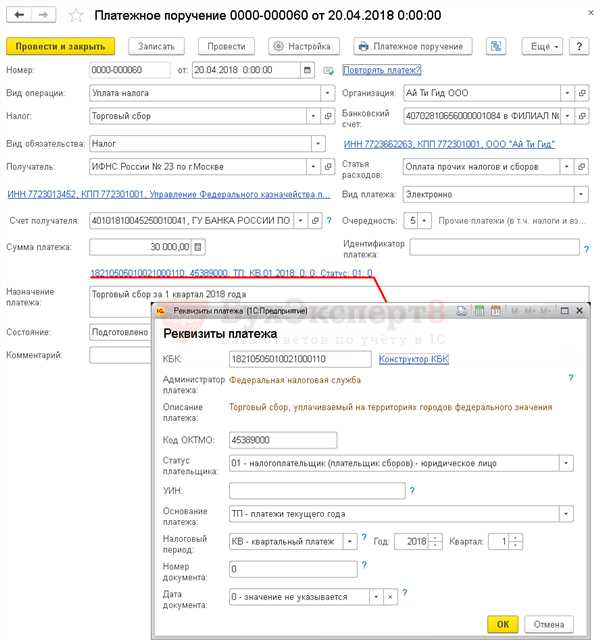Screen dimensions: 600x643
Task: Expand the 'Дата документа' dropdown
Action: point(376,597)
